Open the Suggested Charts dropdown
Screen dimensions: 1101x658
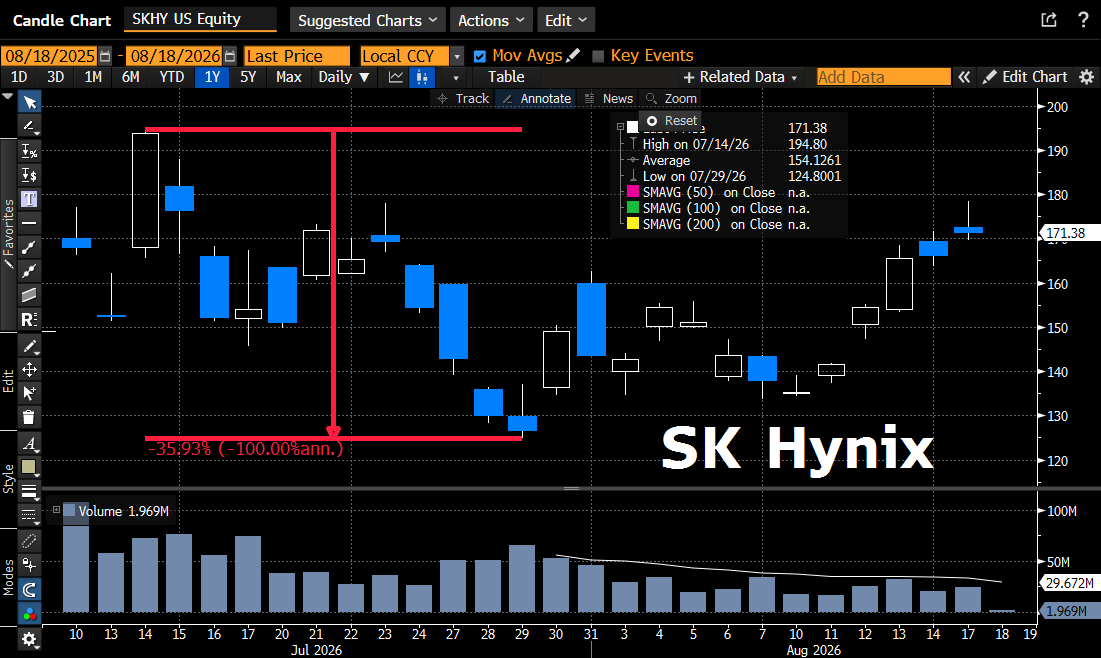click(367, 20)
